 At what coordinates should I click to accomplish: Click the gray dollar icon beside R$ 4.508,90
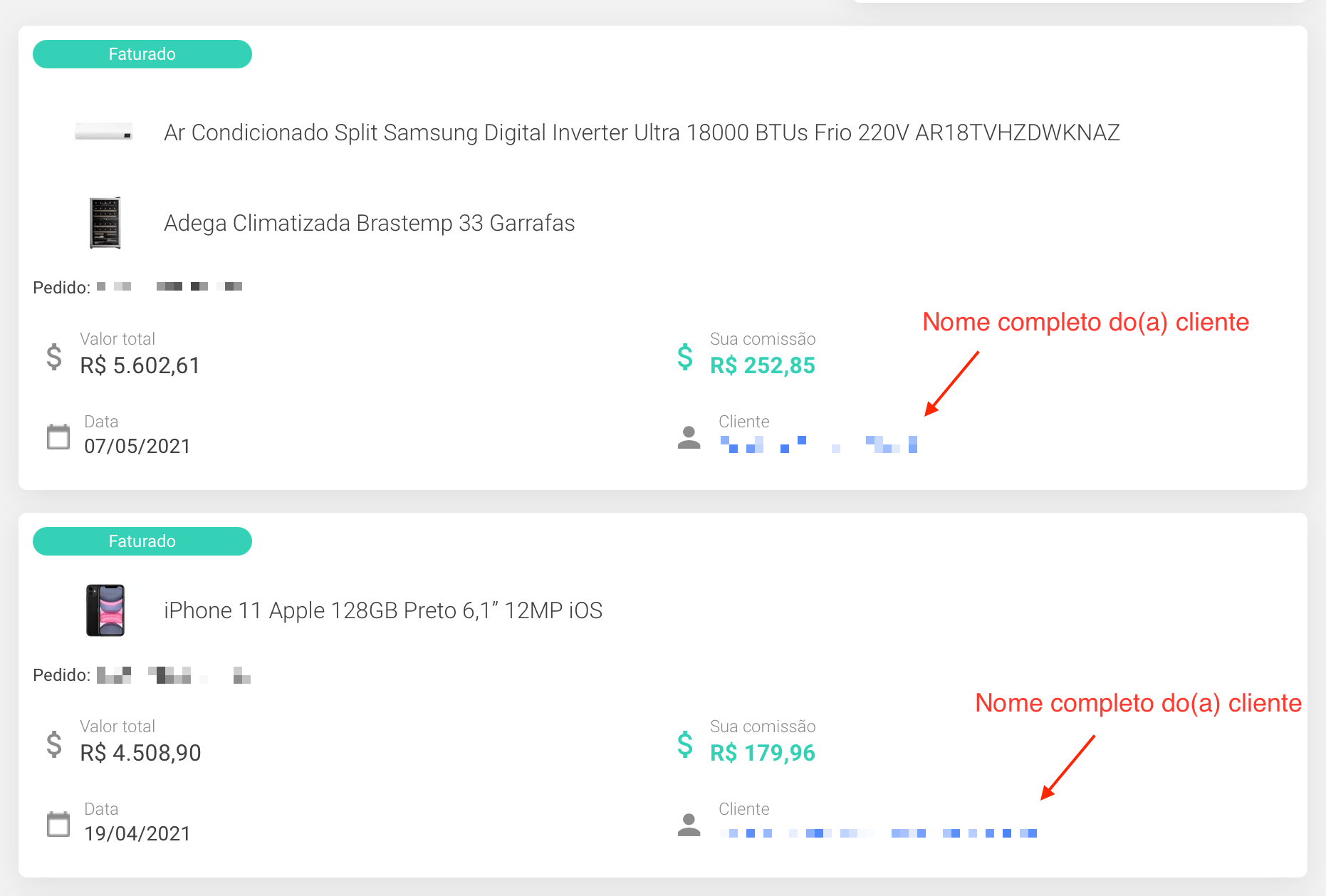(x=54, y=744)
